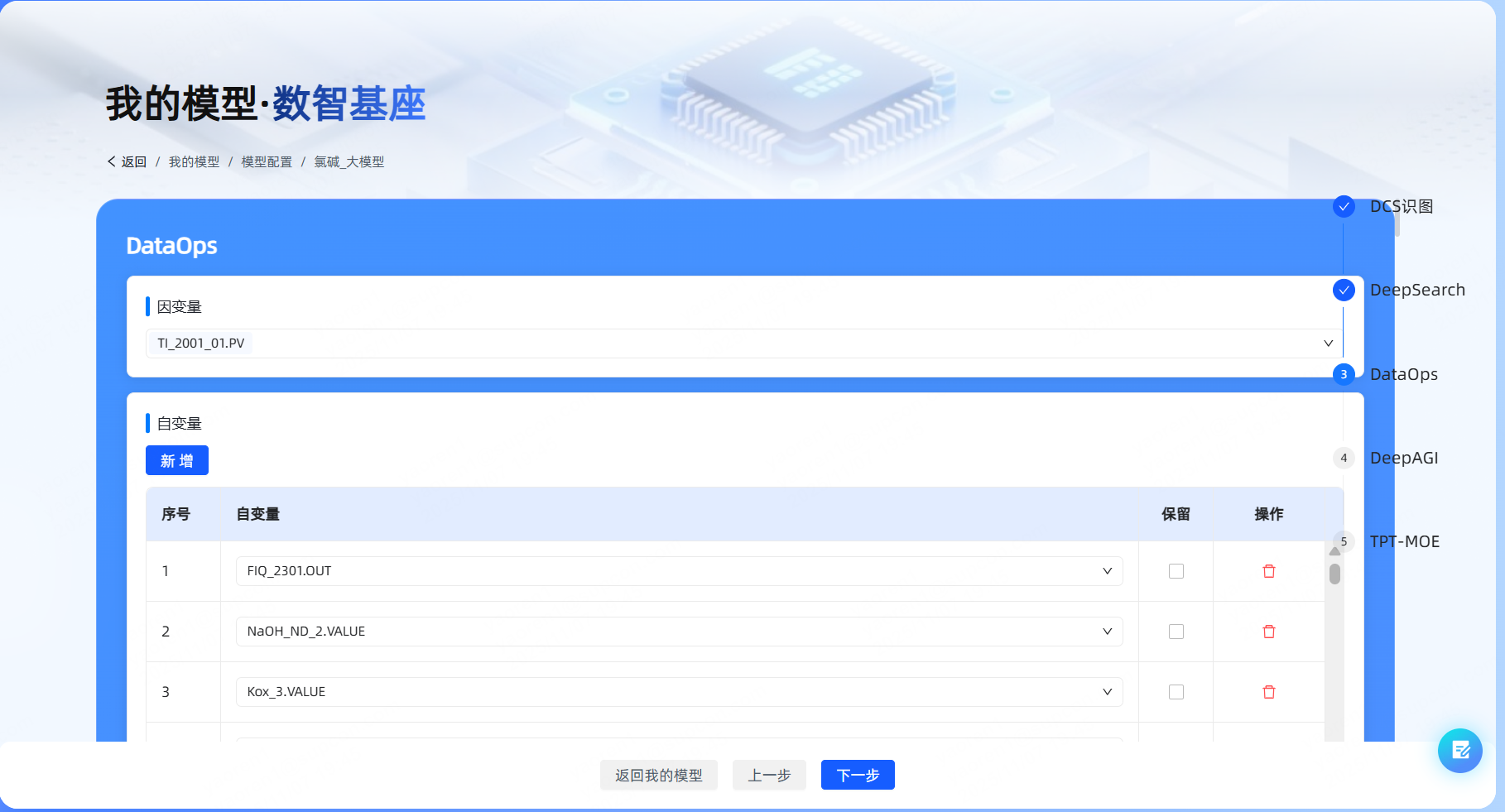Screen dimensions: 1505x812
Task: Open the floating edit note icon
Action: tap(1459, 751)
